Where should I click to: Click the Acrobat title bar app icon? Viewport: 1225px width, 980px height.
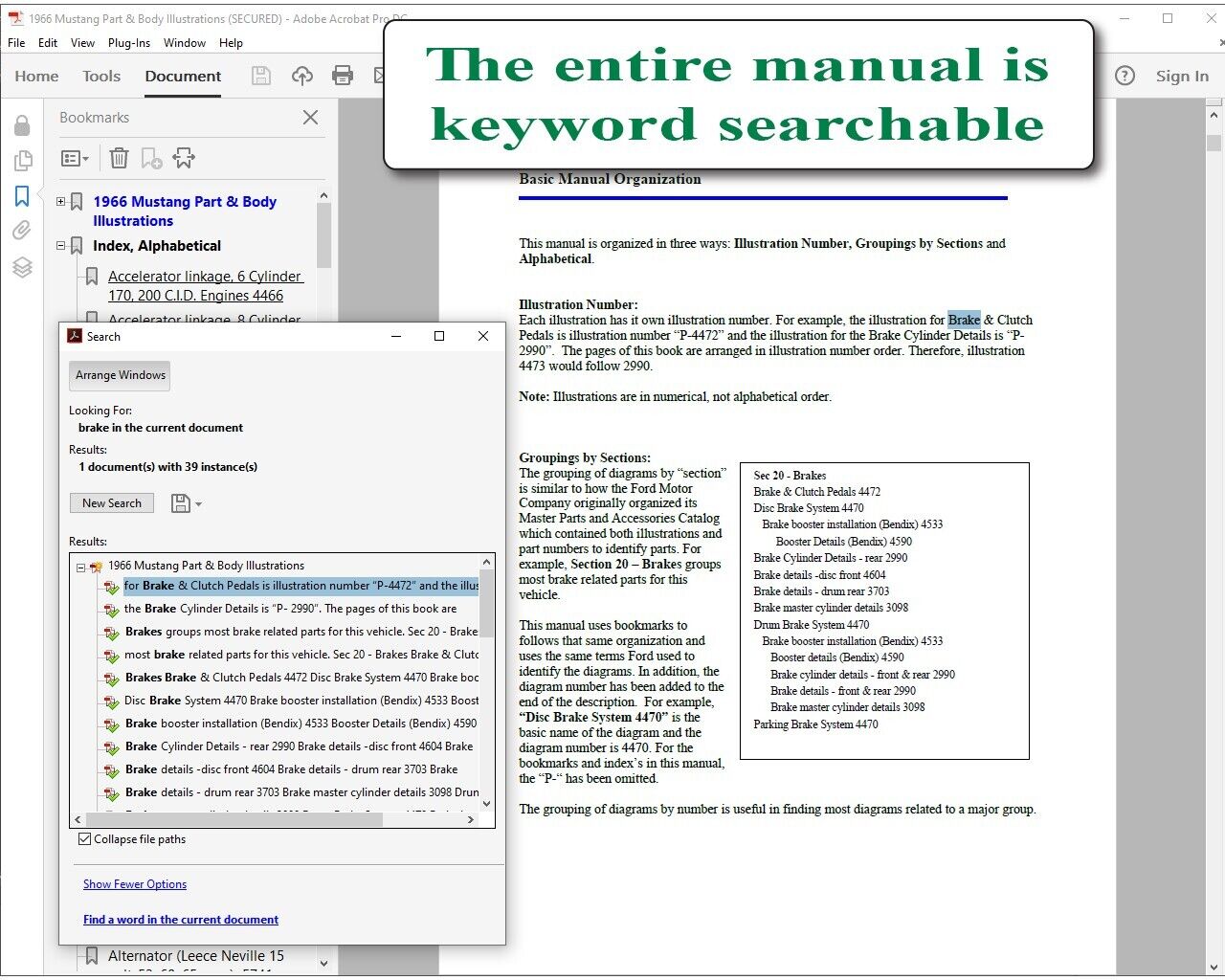coord(15,18)
